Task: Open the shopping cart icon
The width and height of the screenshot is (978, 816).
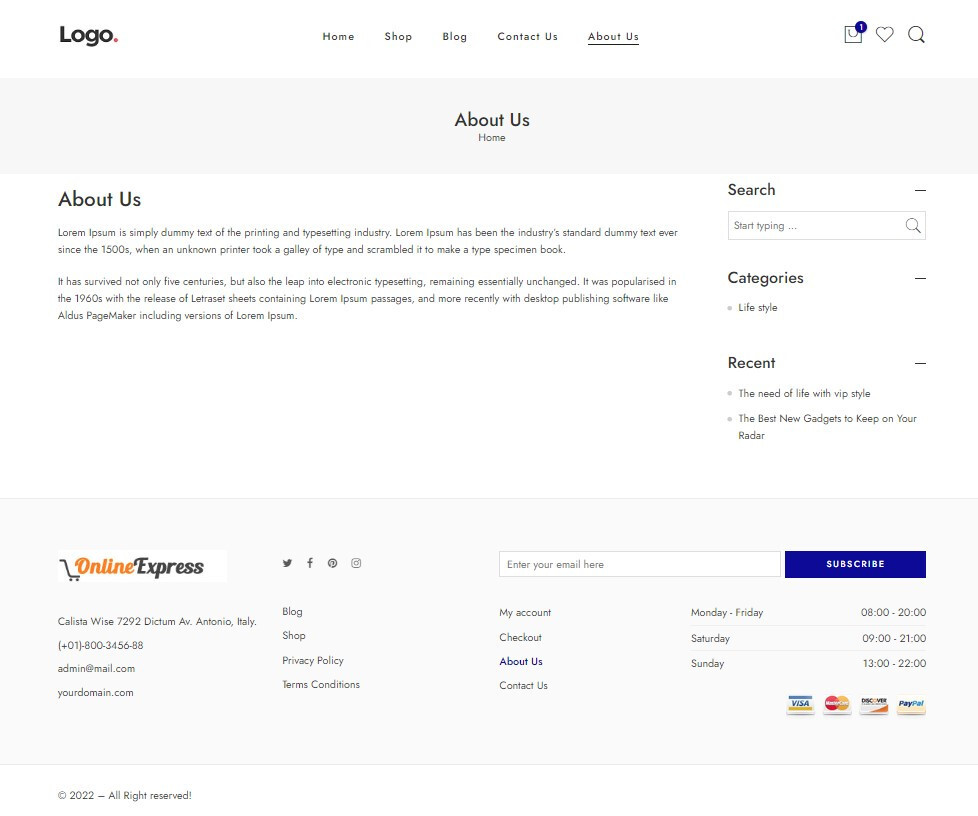Action: coord(853,34)
